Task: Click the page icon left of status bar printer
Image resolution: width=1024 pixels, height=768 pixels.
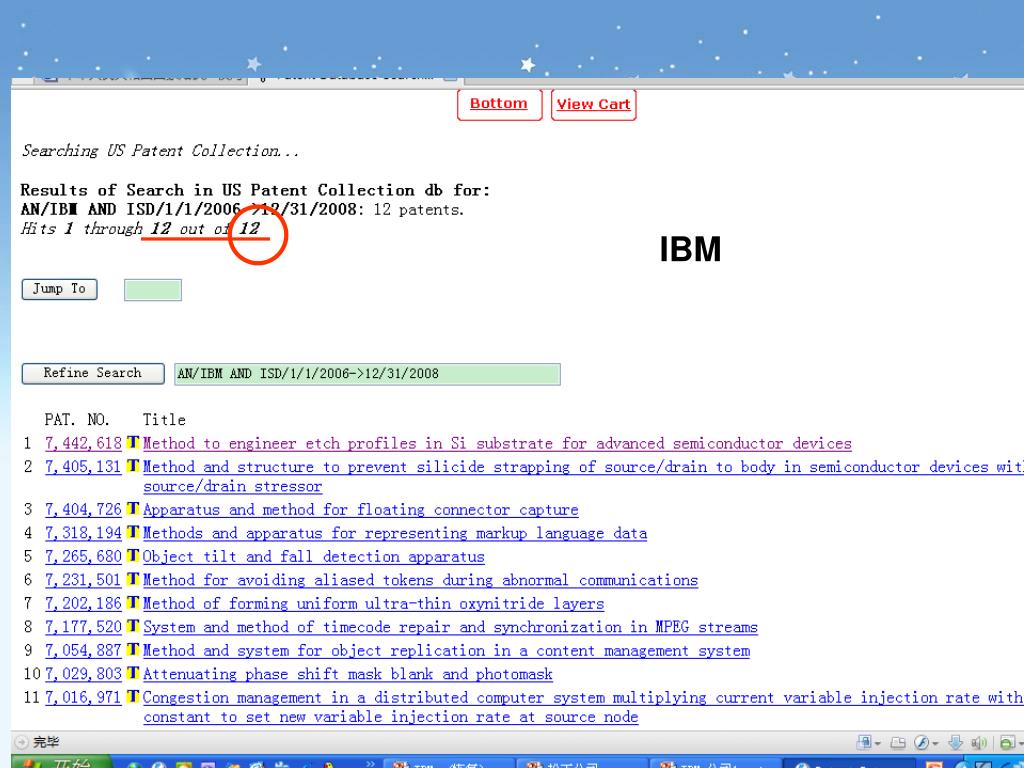Action: point(865,742)
